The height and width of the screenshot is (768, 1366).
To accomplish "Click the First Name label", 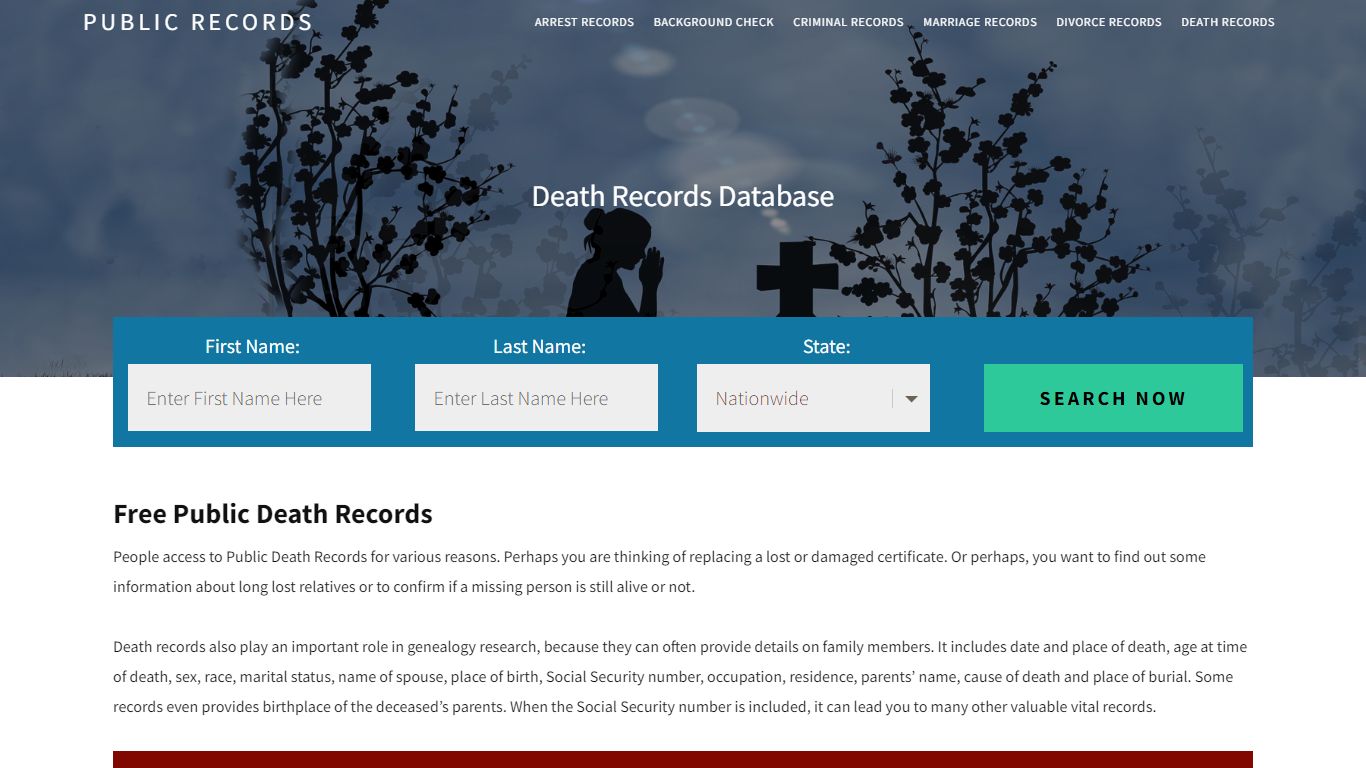I will click(252, 346).
